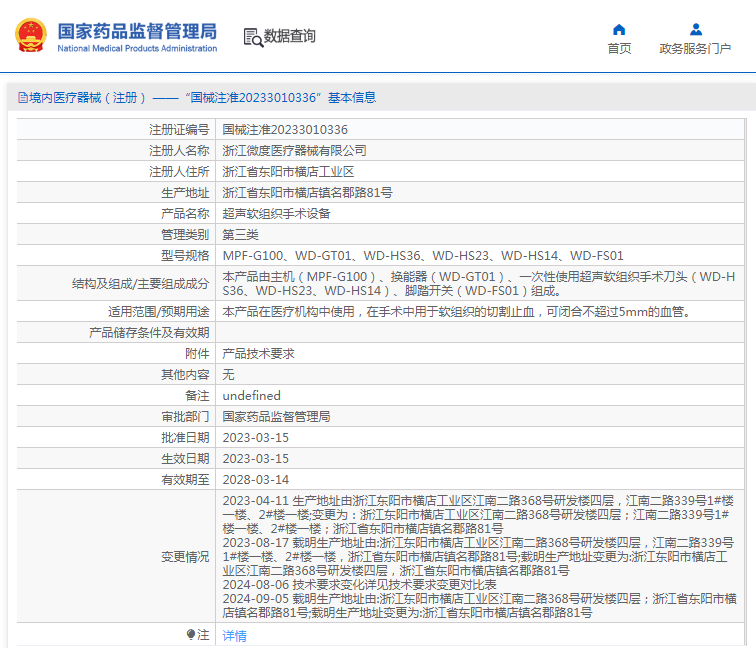Viewport: 756px width, 648px height.
Task: Select 第三类 category value
Action: click(240, 235)
